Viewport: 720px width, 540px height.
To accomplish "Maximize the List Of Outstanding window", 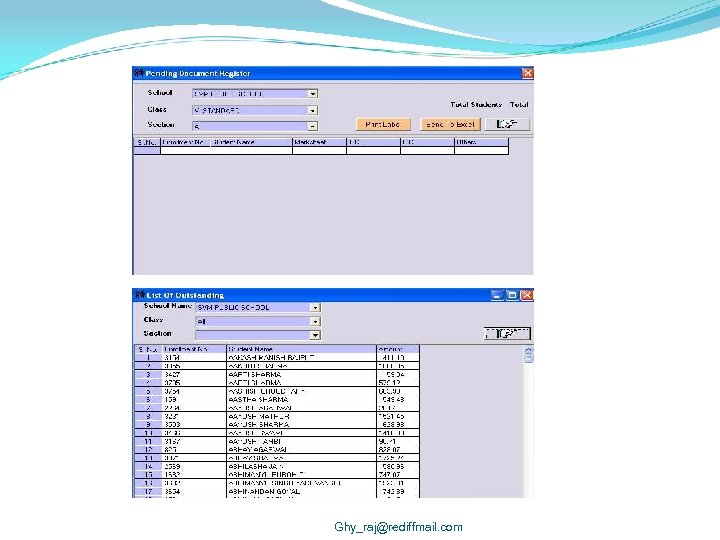I will (x=512, y=295).
